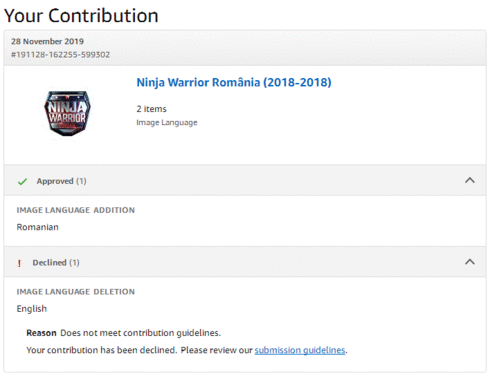Click the red Declined exclamation icon

19,263
